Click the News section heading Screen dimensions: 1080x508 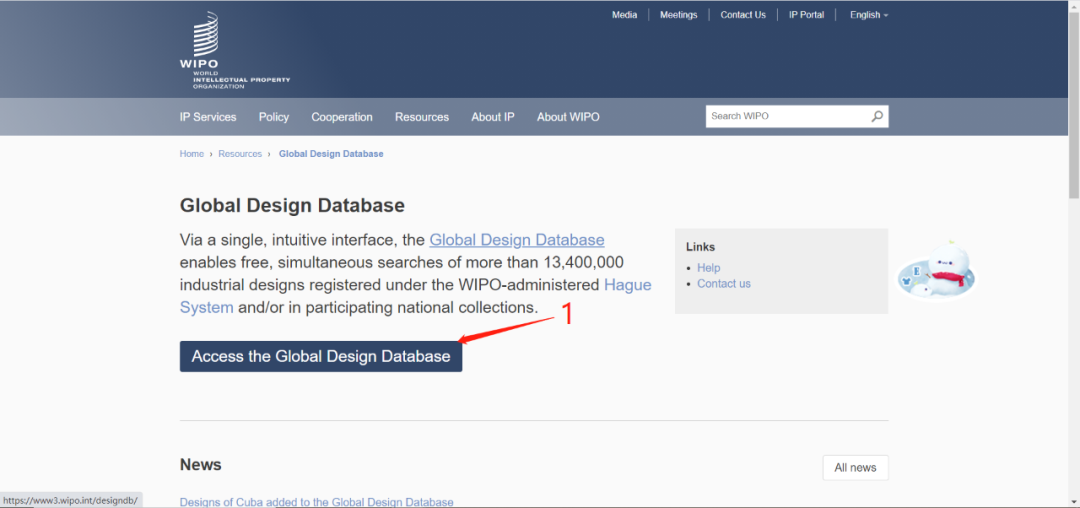pos(200,465)
